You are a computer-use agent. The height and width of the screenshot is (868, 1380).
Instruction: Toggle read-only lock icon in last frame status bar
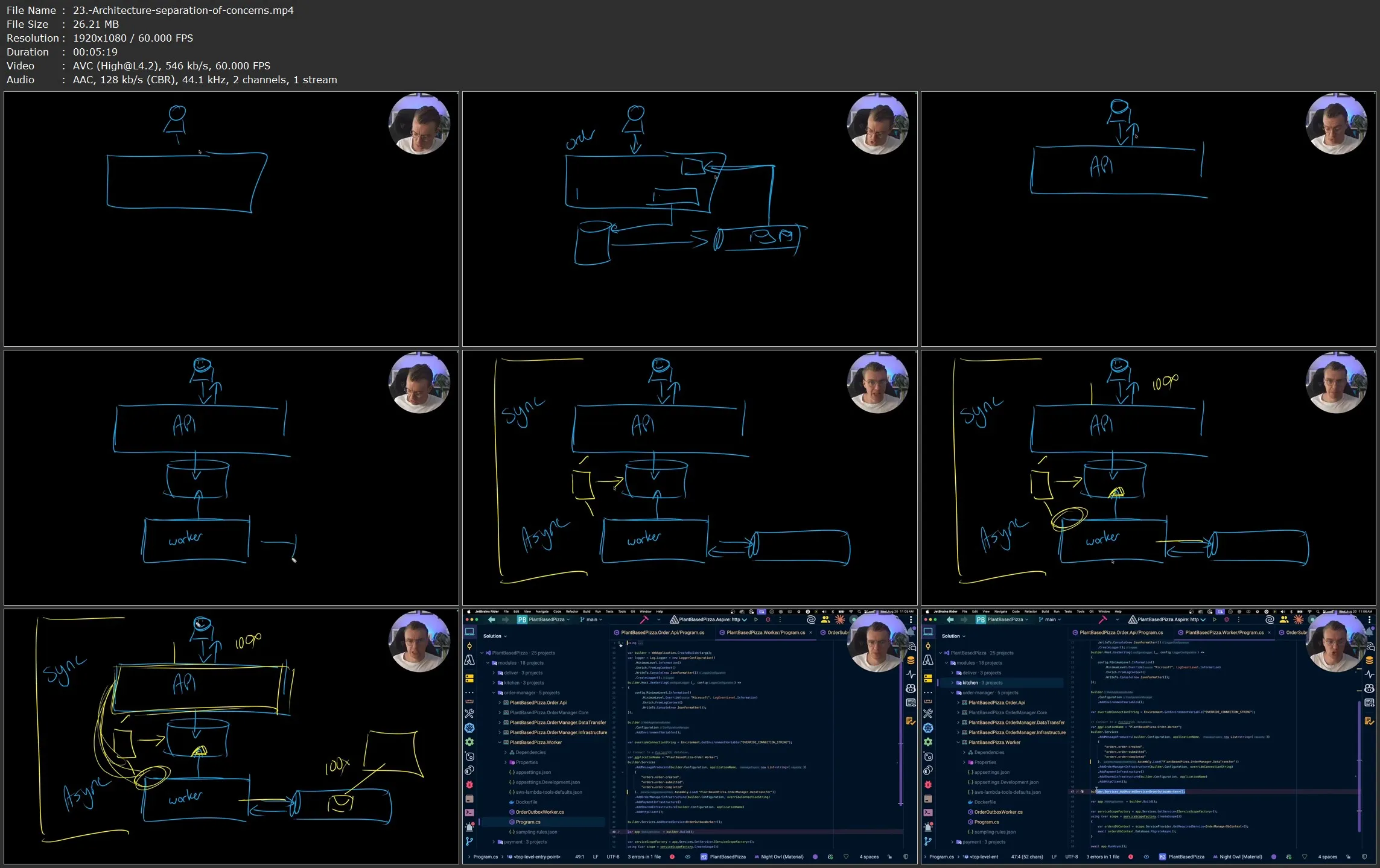coord(1348,857)
